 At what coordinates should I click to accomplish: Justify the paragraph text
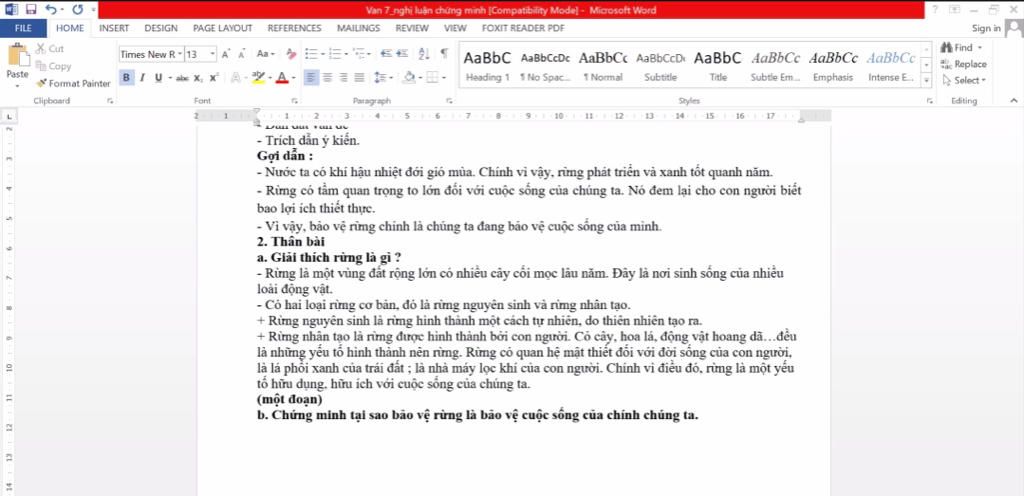pos(359,78)
